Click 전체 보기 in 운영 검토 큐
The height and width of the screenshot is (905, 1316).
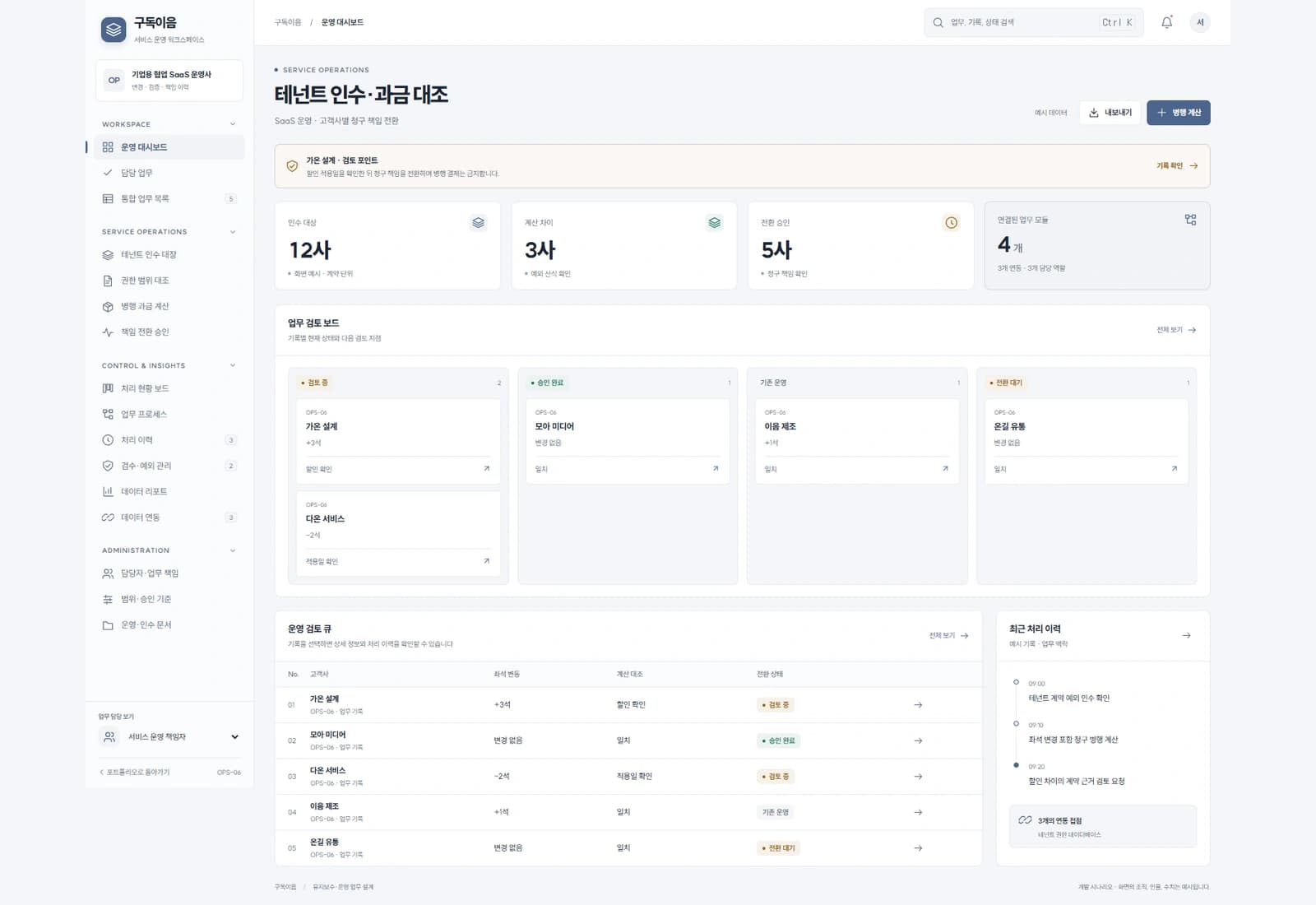coord(948,636)
